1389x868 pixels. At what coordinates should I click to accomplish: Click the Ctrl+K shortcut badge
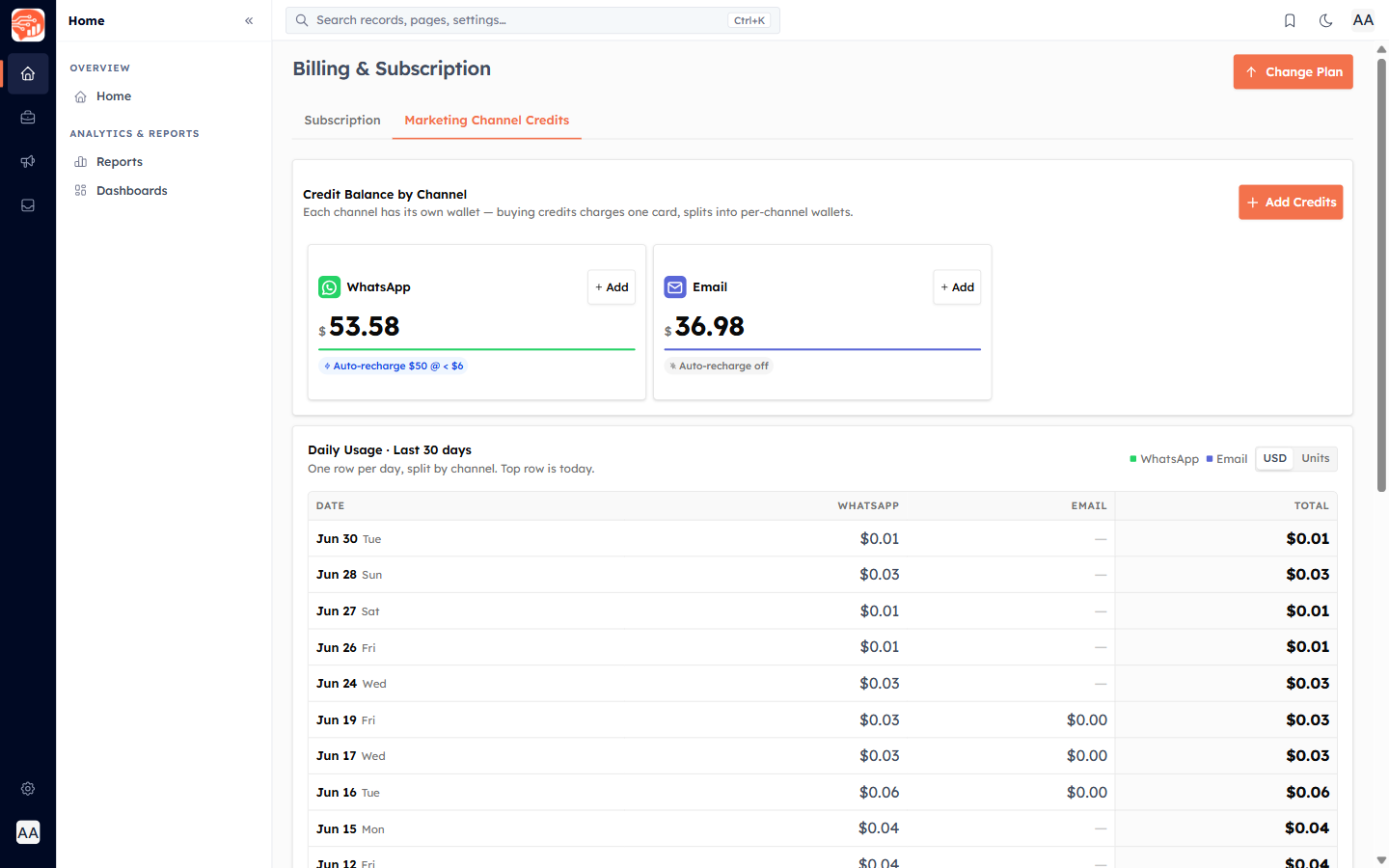click(x=749, y=20)
